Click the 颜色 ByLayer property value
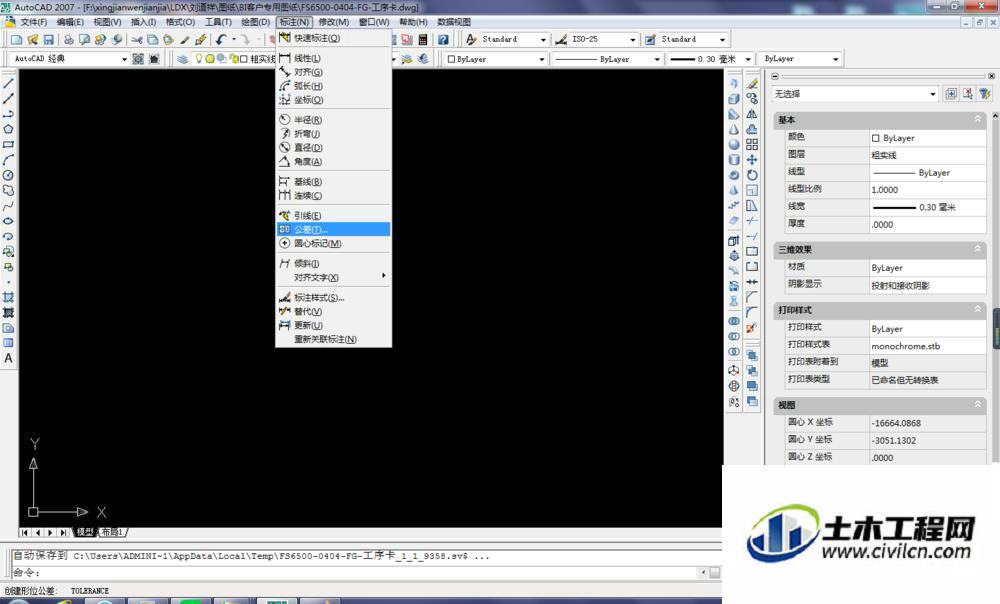The height and width of the screenshot is (604, 1000). 928,138
